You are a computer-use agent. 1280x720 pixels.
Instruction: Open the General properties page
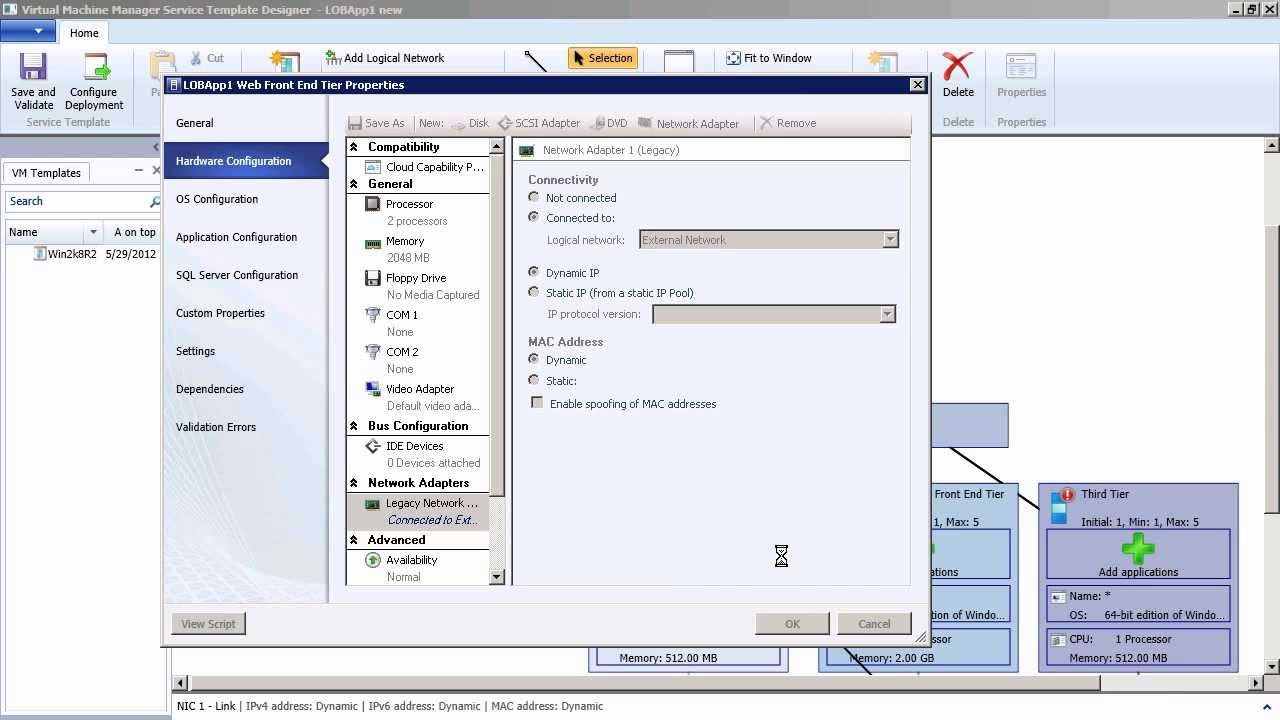click(x=245, y=123)
